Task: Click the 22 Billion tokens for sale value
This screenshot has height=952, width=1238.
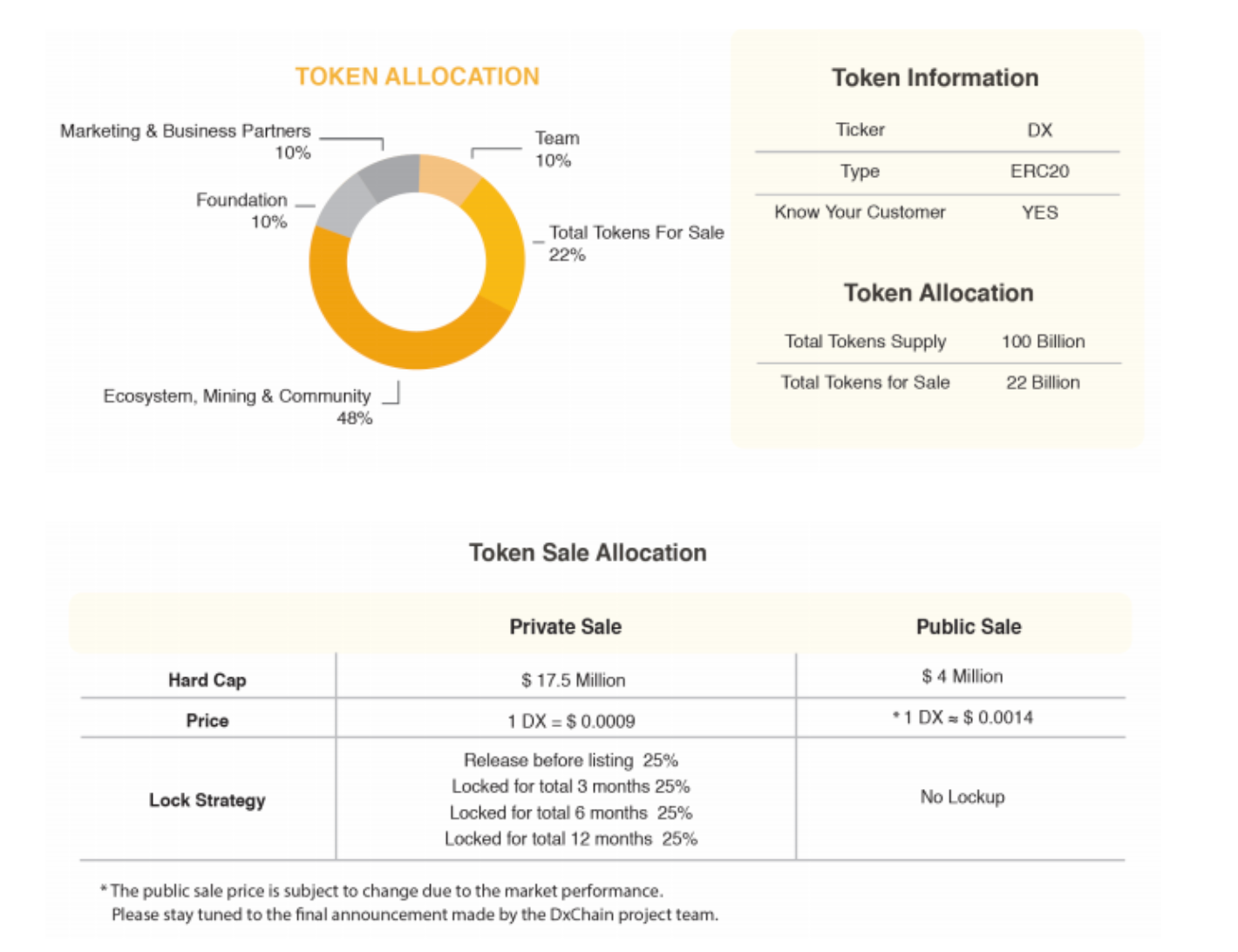Action: pyautogui.click(x=1043, y=382)
